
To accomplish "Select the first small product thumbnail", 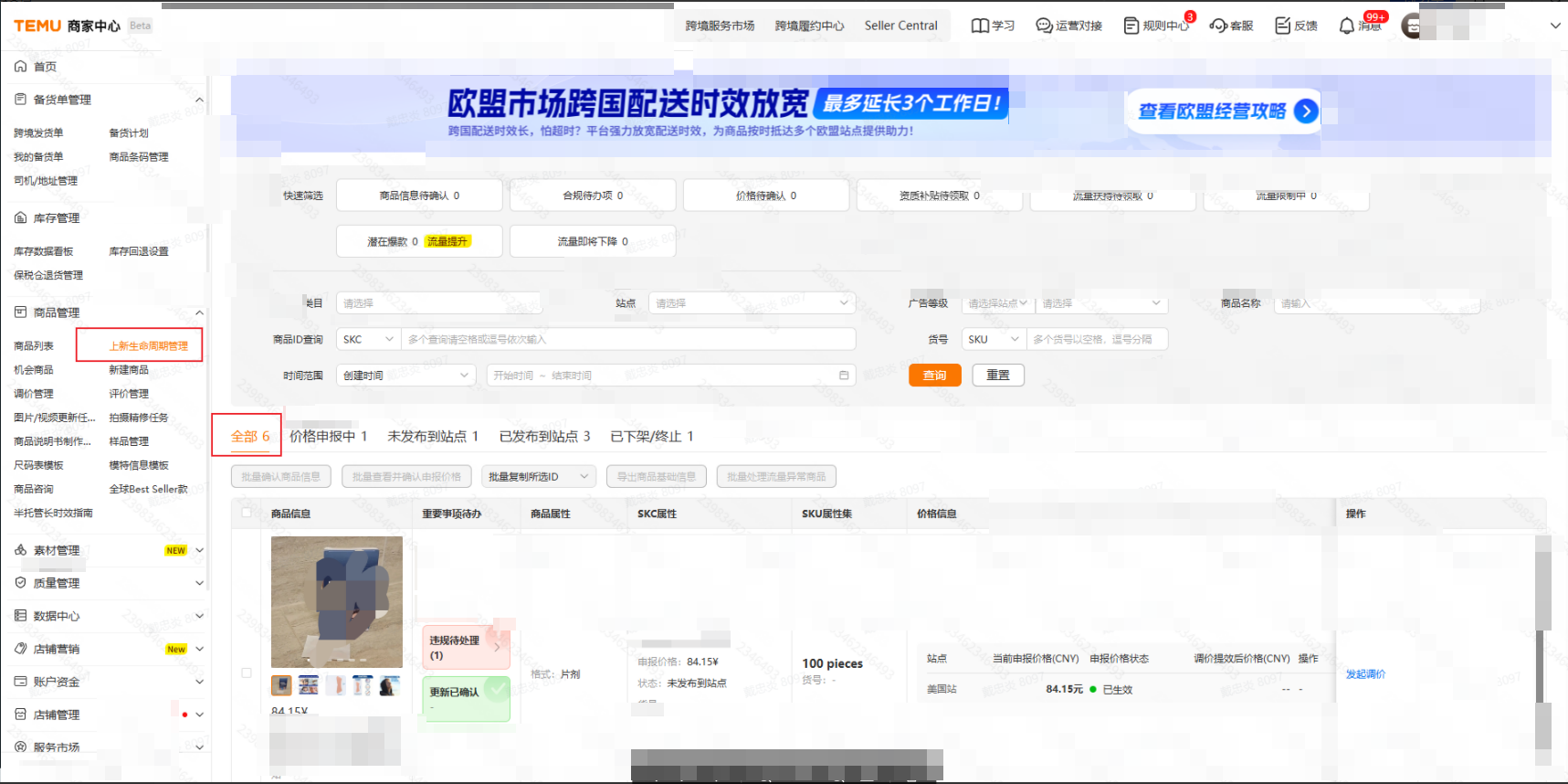I will [281, 685].
